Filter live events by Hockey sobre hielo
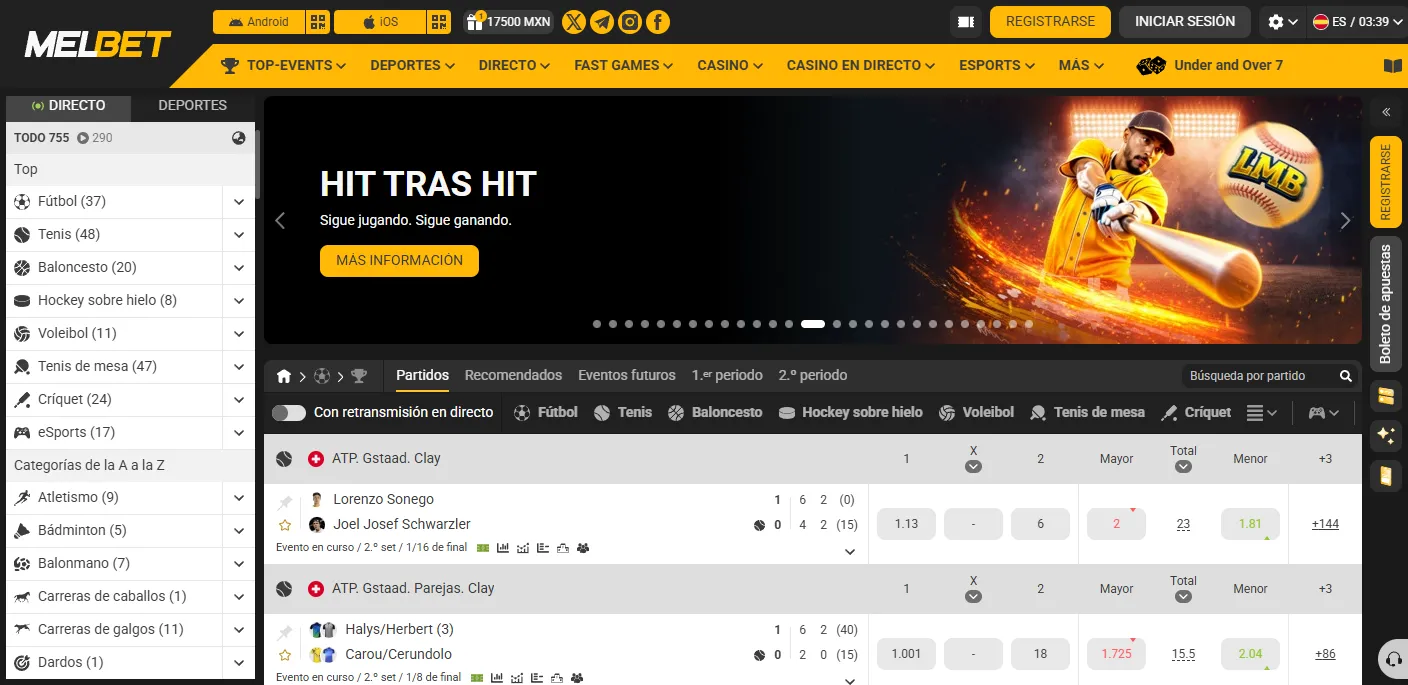1408x685 pixels. click(851, 412)
